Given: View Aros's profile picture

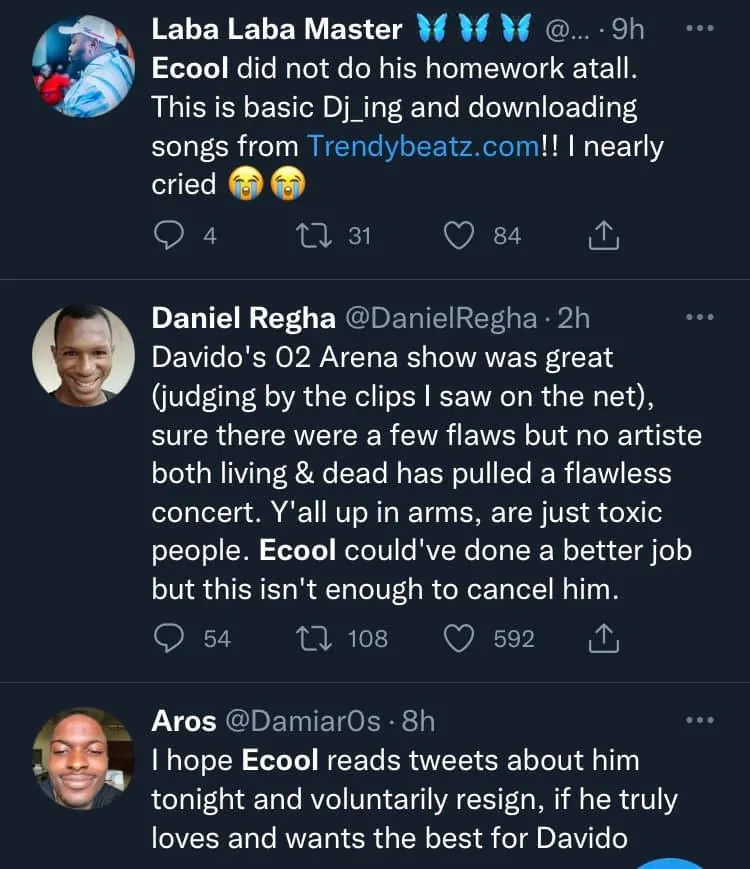Looking at the screenshot, I should [x=83, y=758].
